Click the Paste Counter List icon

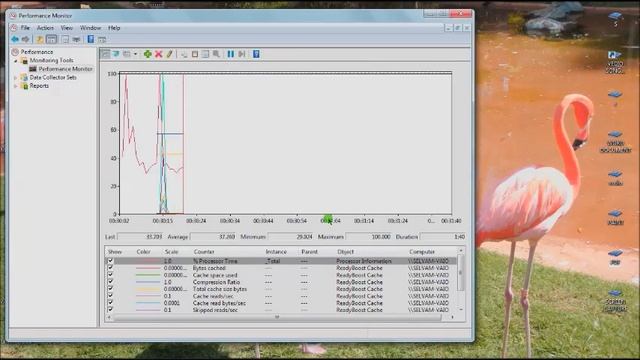tap(195, 54)
